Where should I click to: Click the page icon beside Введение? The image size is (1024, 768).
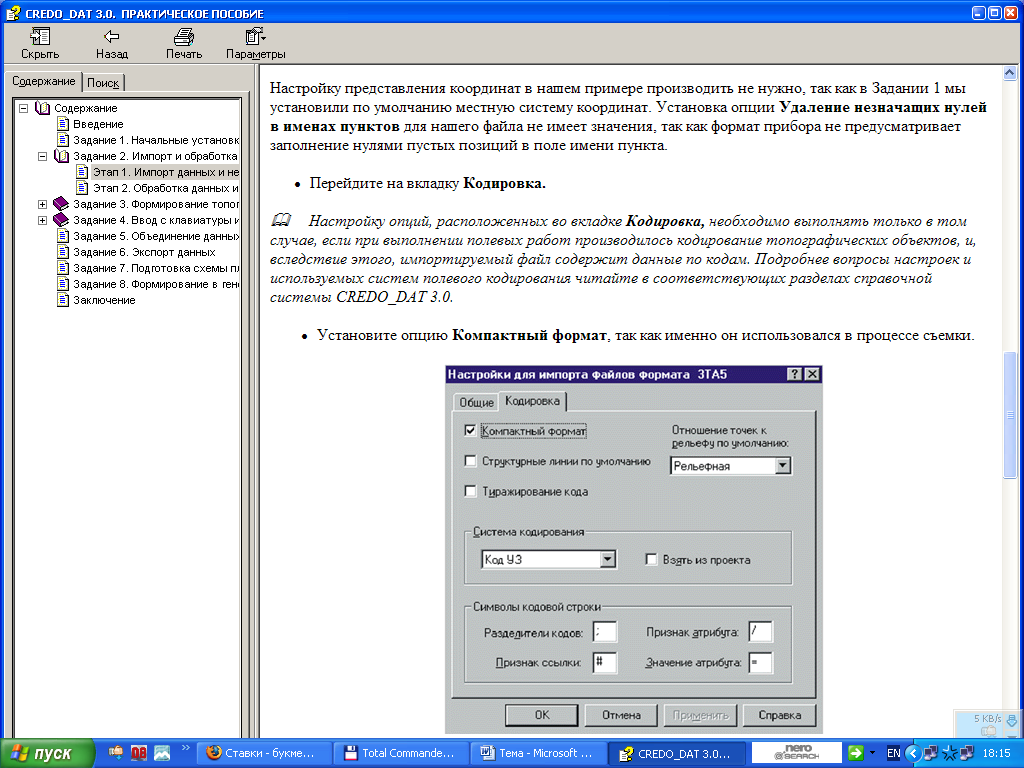coord(63,123)
